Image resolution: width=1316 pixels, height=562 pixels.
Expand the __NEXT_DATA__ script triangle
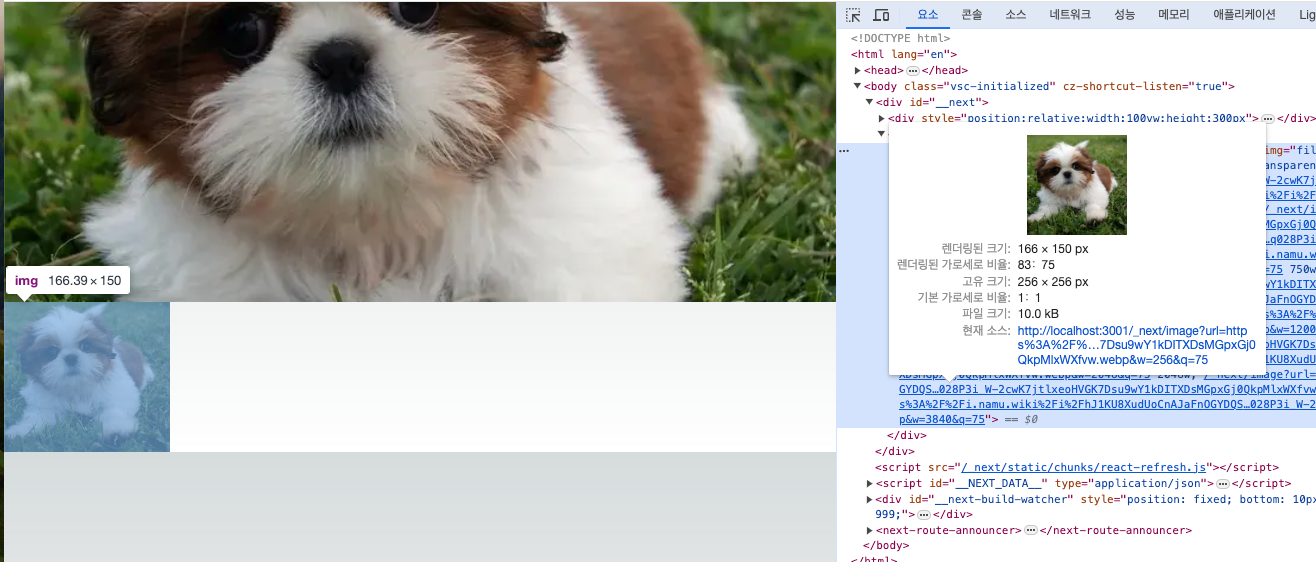(869, 483)
